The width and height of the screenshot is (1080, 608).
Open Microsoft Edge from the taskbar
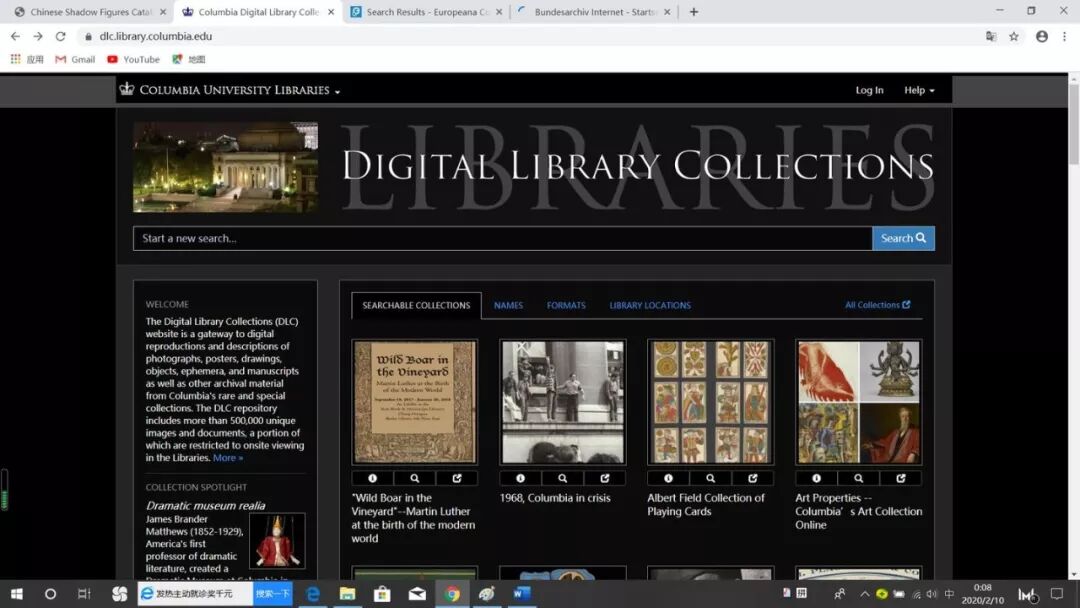313,594
